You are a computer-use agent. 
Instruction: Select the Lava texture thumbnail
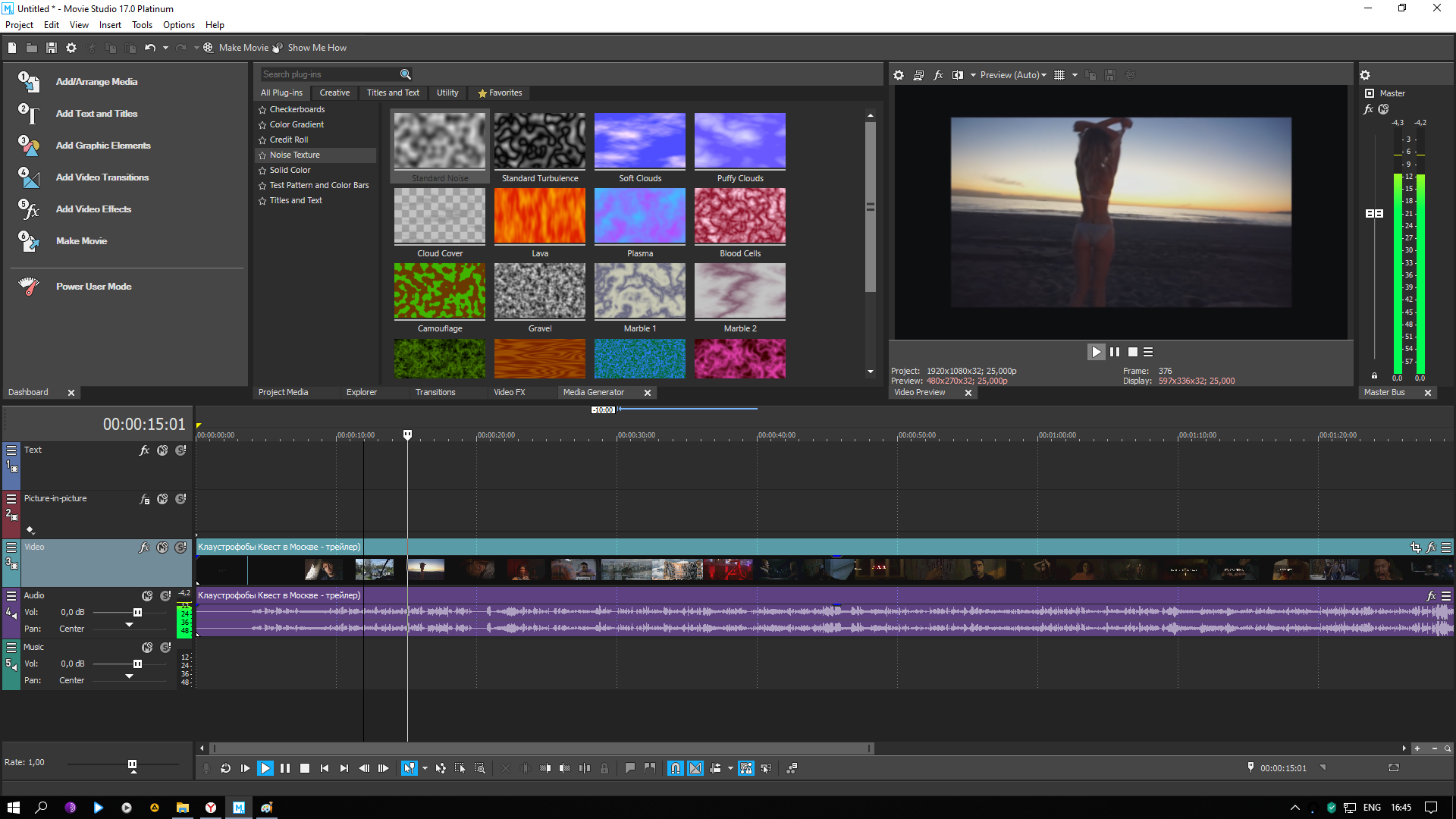pyautogui.click(x=539, y=217)
